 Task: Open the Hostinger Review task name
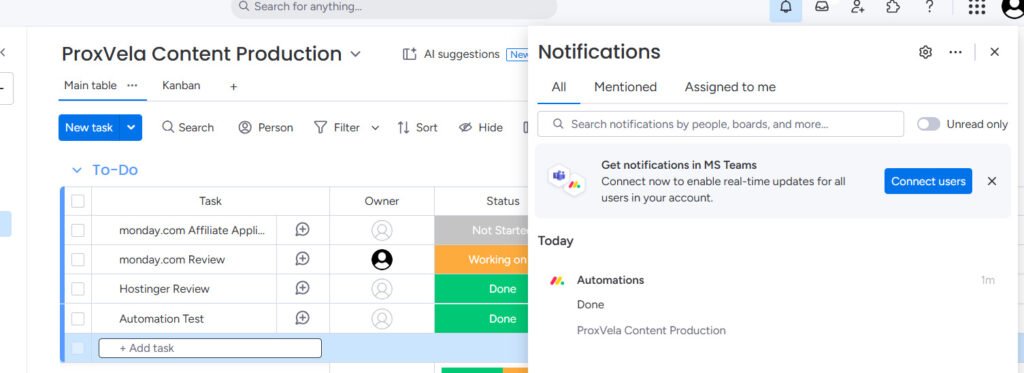coord(164,289)
